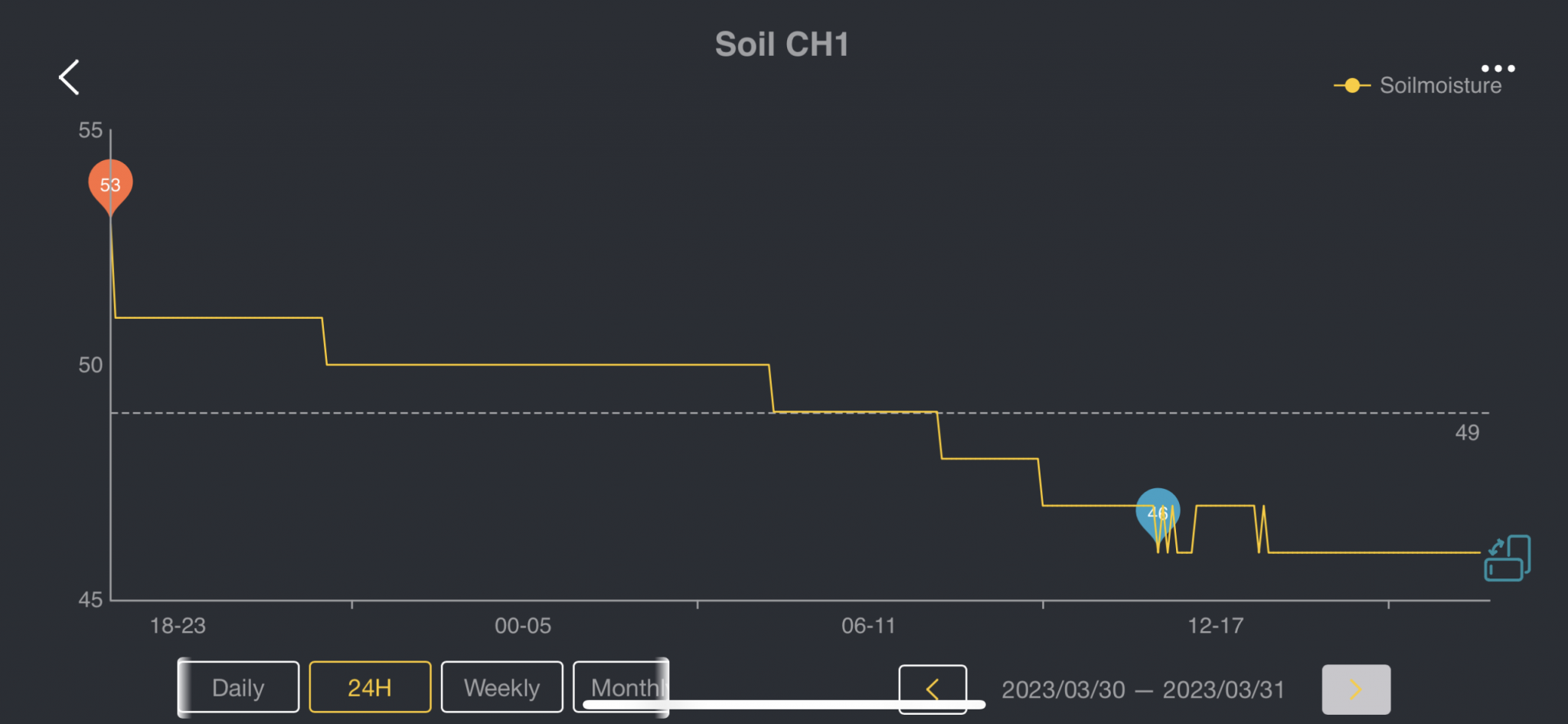Tap the blue minimum value marker

click(x=1157, y=512)
